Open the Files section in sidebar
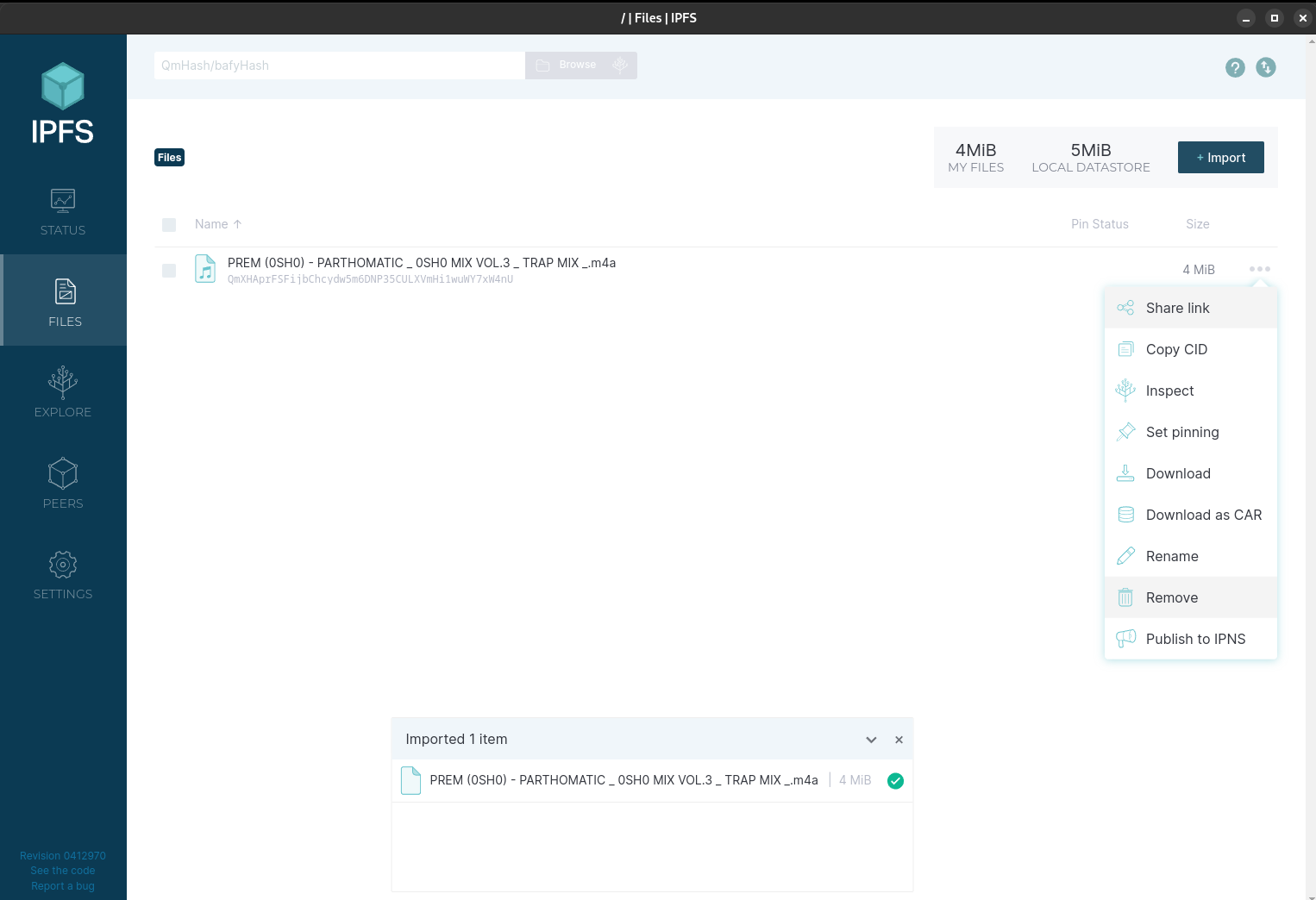The image size is (1316, 900). (x=65, y=300)
